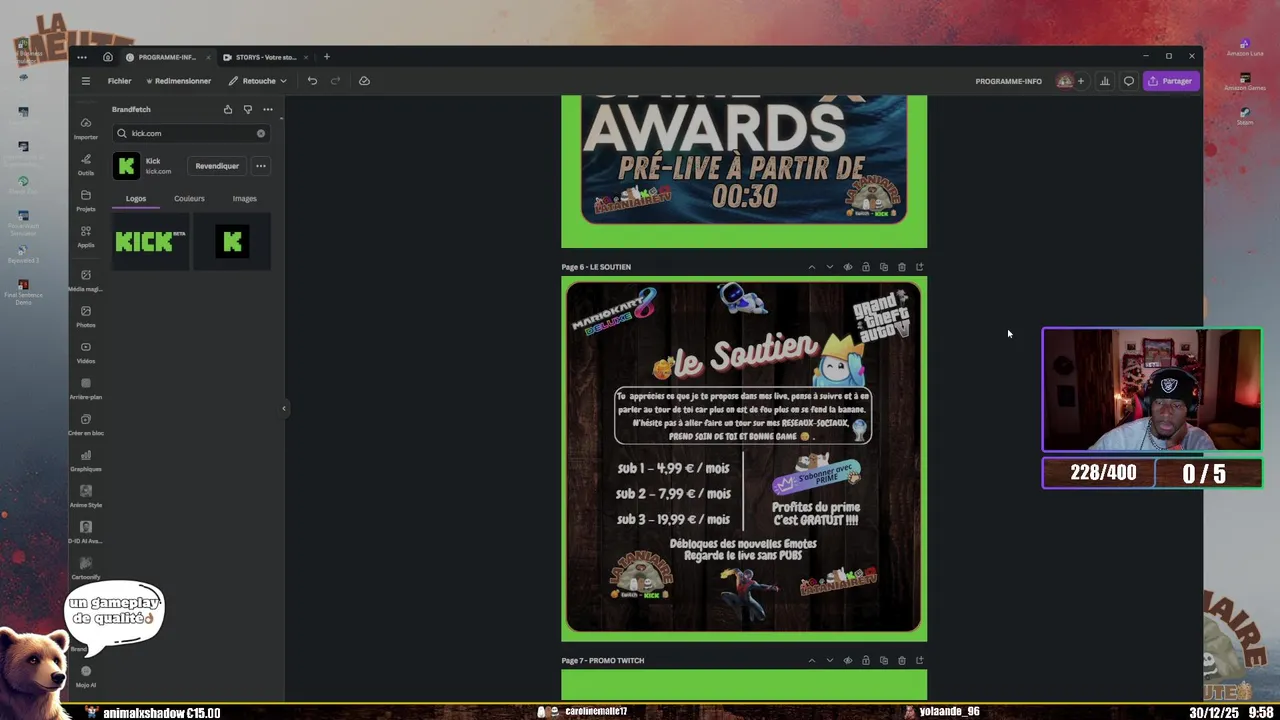Open the three-dot window menu
Screen dimensions: 1280x720
[82, 57]
